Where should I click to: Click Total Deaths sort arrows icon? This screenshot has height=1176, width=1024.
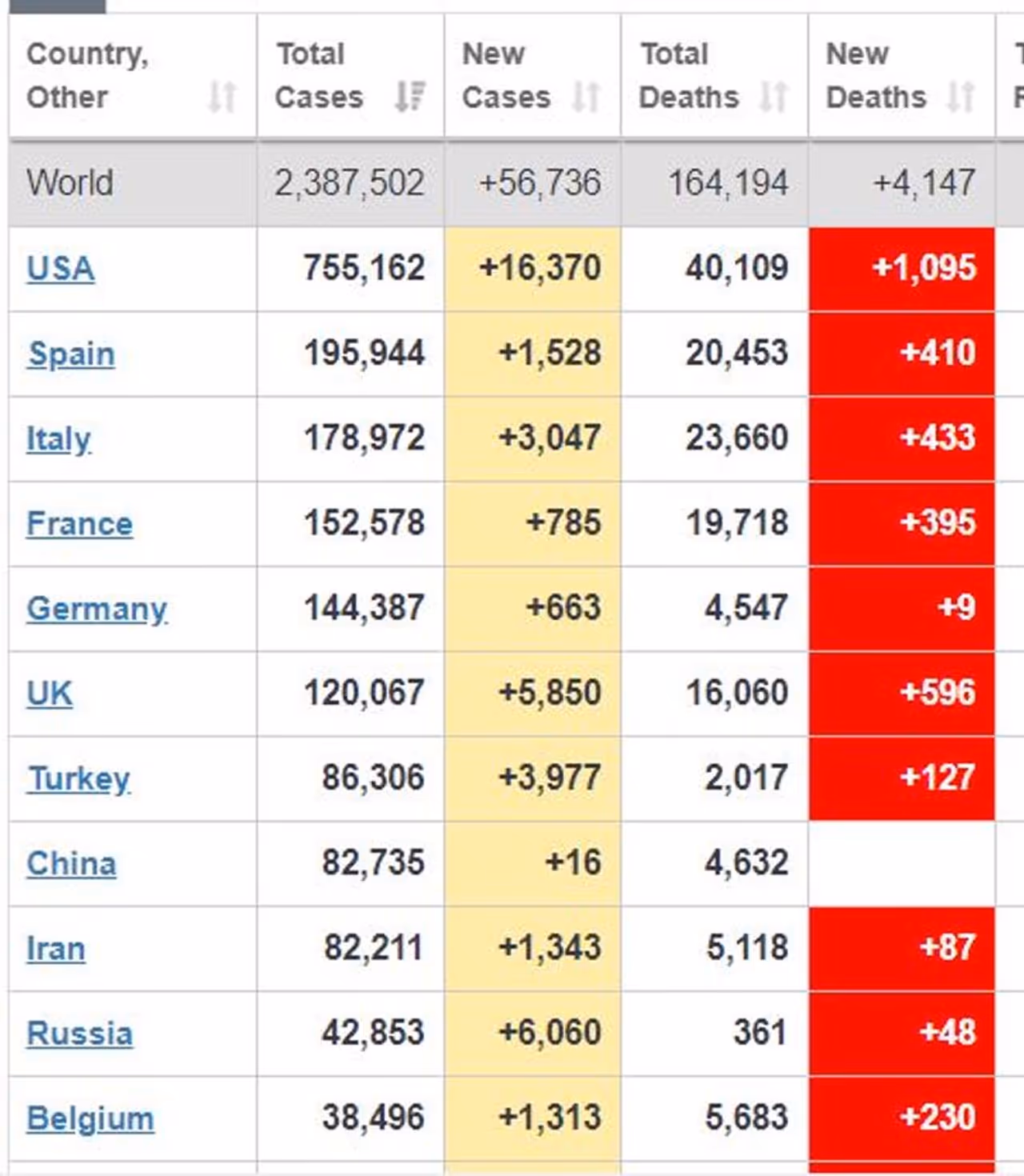click(774, 97)
